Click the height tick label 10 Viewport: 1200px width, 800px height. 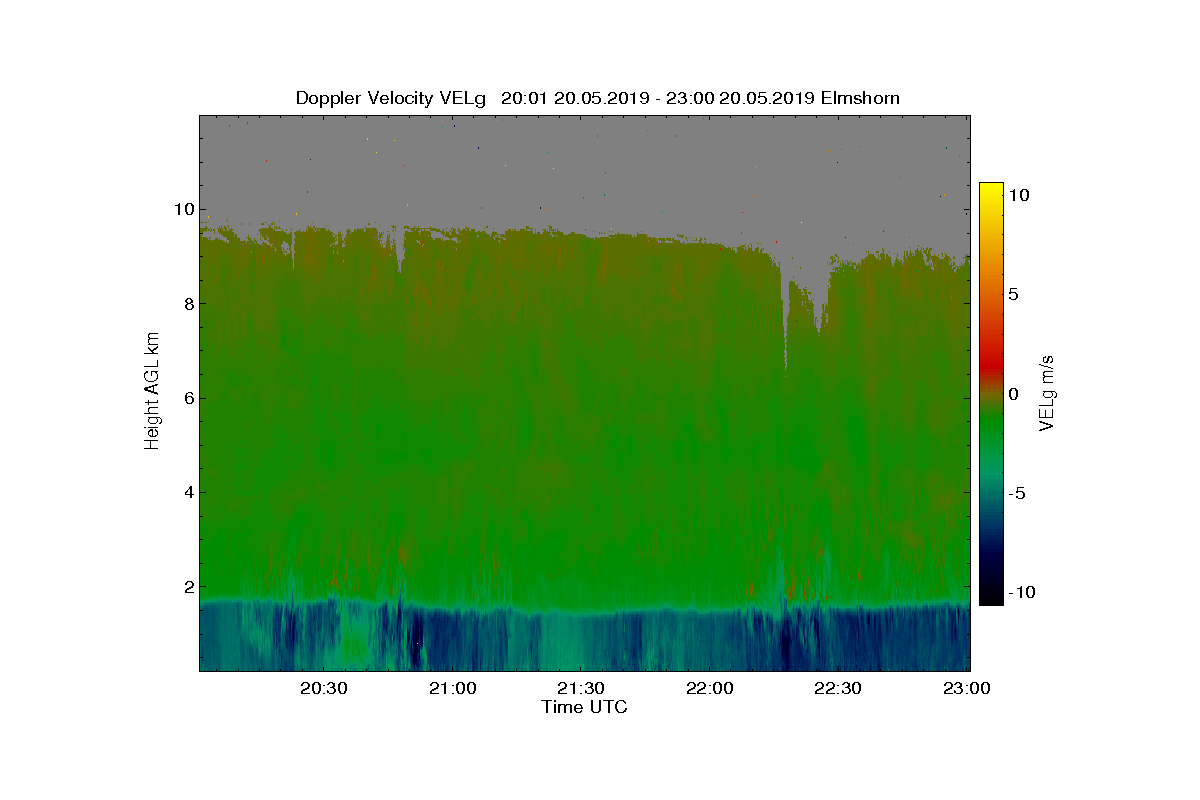tap(182, 209)
